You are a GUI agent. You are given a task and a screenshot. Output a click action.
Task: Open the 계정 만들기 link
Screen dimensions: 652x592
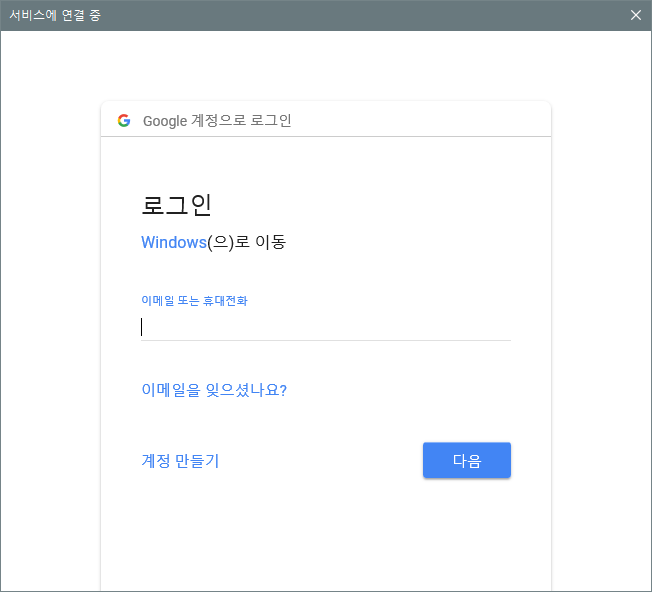tap(180, 460)
